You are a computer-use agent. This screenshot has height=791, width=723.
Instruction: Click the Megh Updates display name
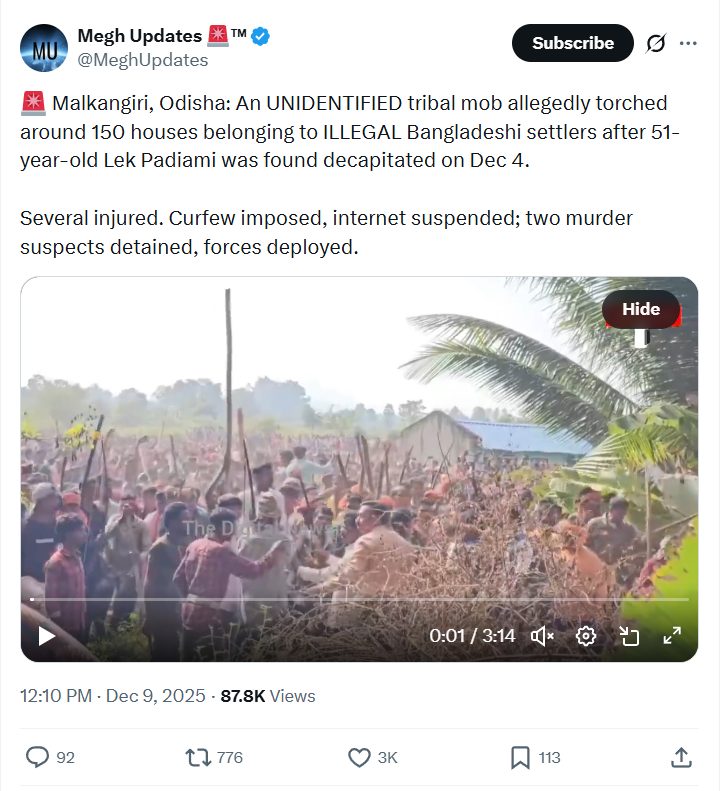[138, 36]
